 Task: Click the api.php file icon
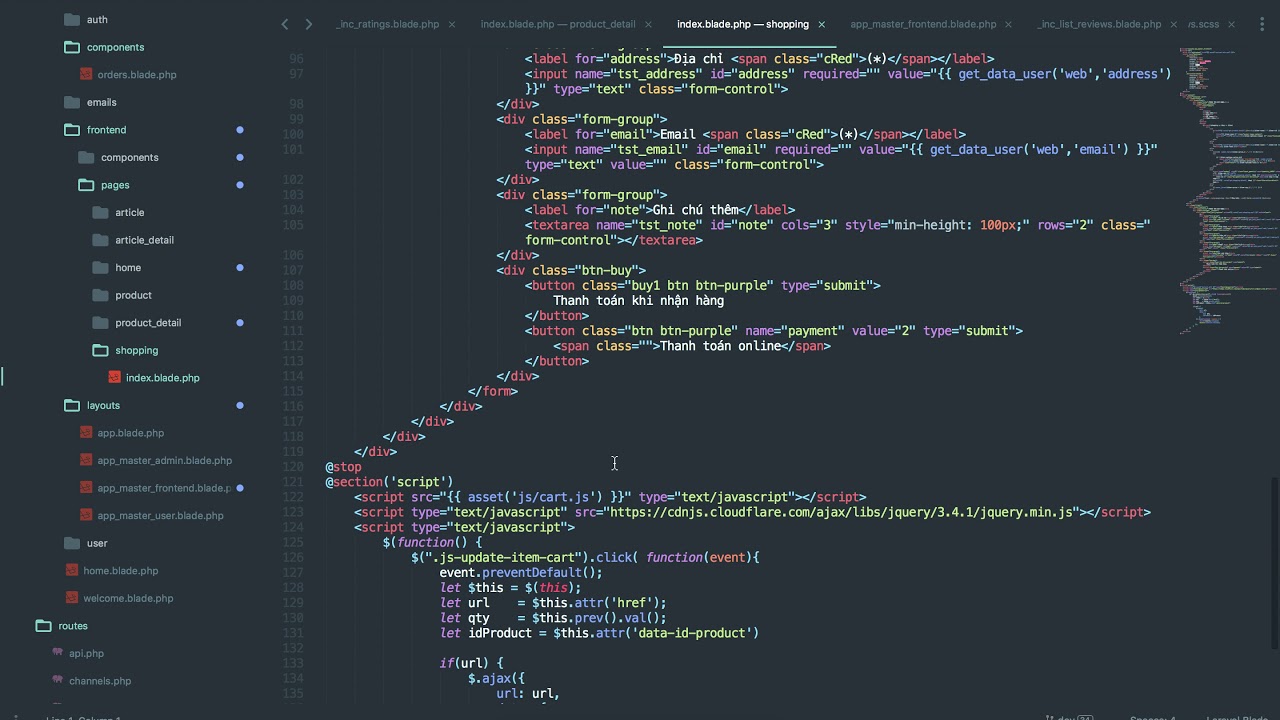(58, 653)
